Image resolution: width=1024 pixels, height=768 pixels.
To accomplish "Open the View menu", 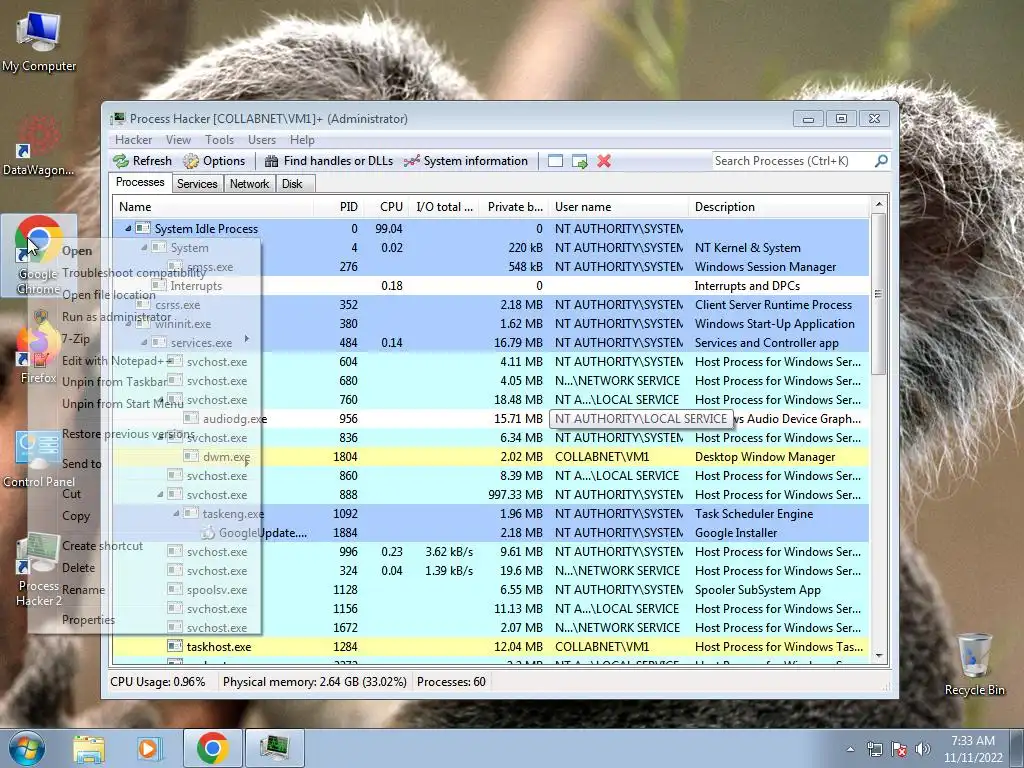I will pos(178,140).
